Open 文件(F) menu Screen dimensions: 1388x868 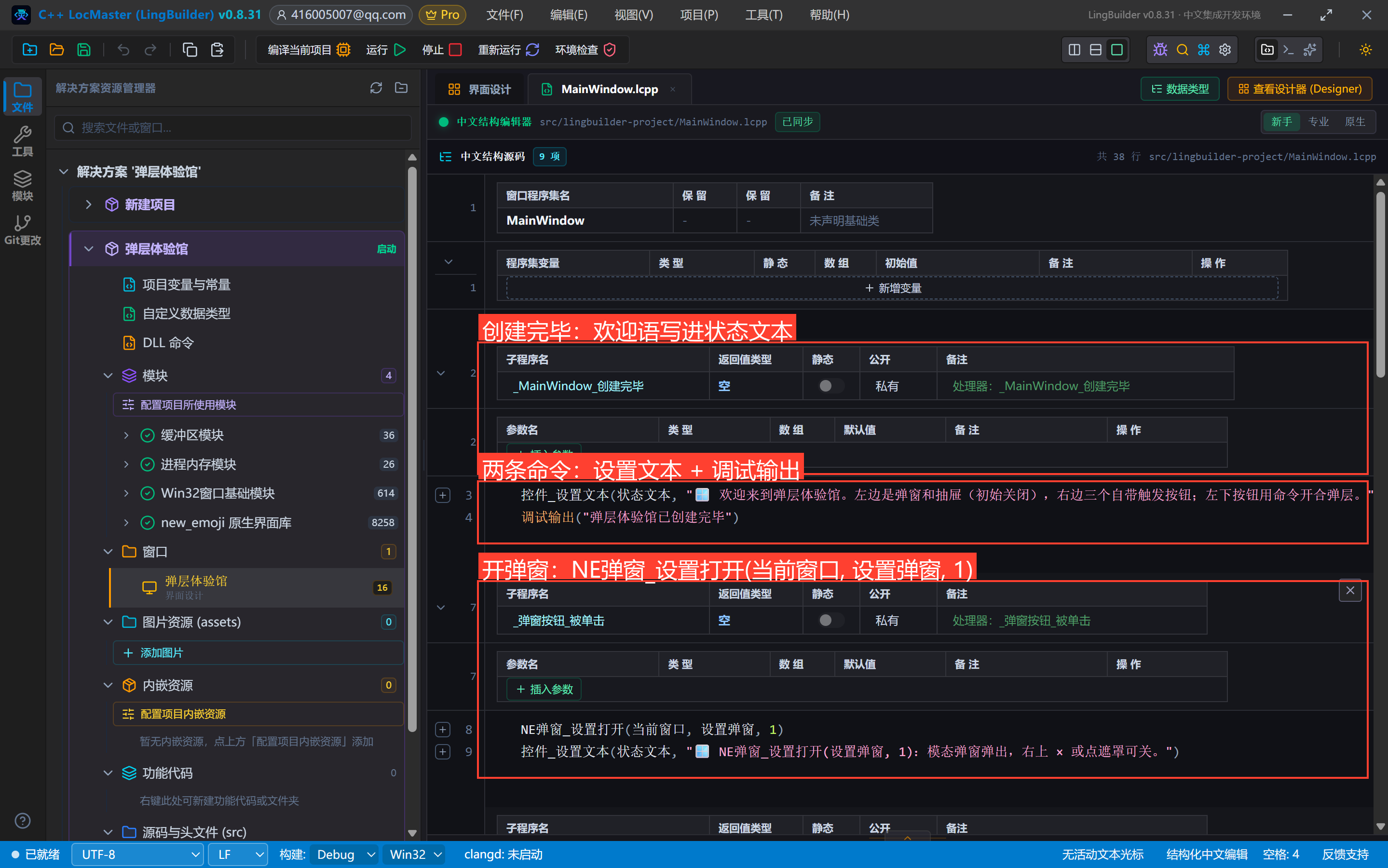(504, 15)
